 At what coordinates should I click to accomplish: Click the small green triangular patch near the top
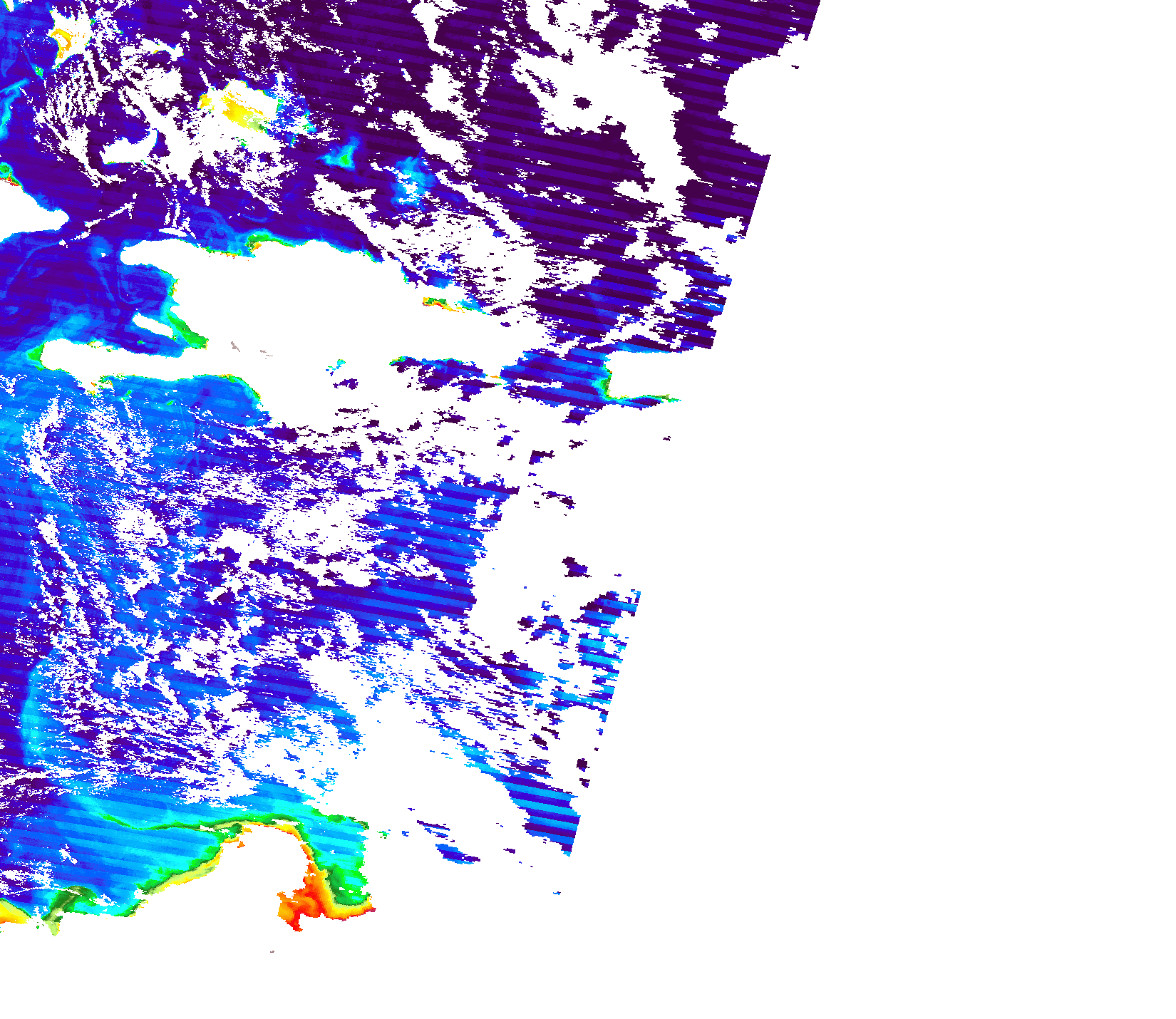point(347,155)
